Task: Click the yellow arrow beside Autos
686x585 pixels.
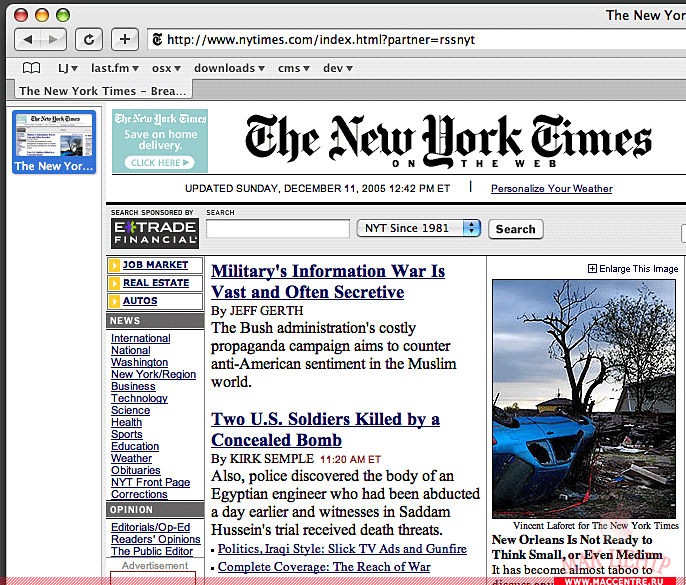Action: coord(114,301)
